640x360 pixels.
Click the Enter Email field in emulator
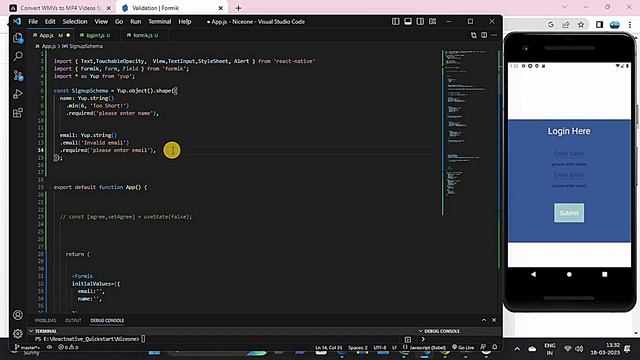click(569, 175)
